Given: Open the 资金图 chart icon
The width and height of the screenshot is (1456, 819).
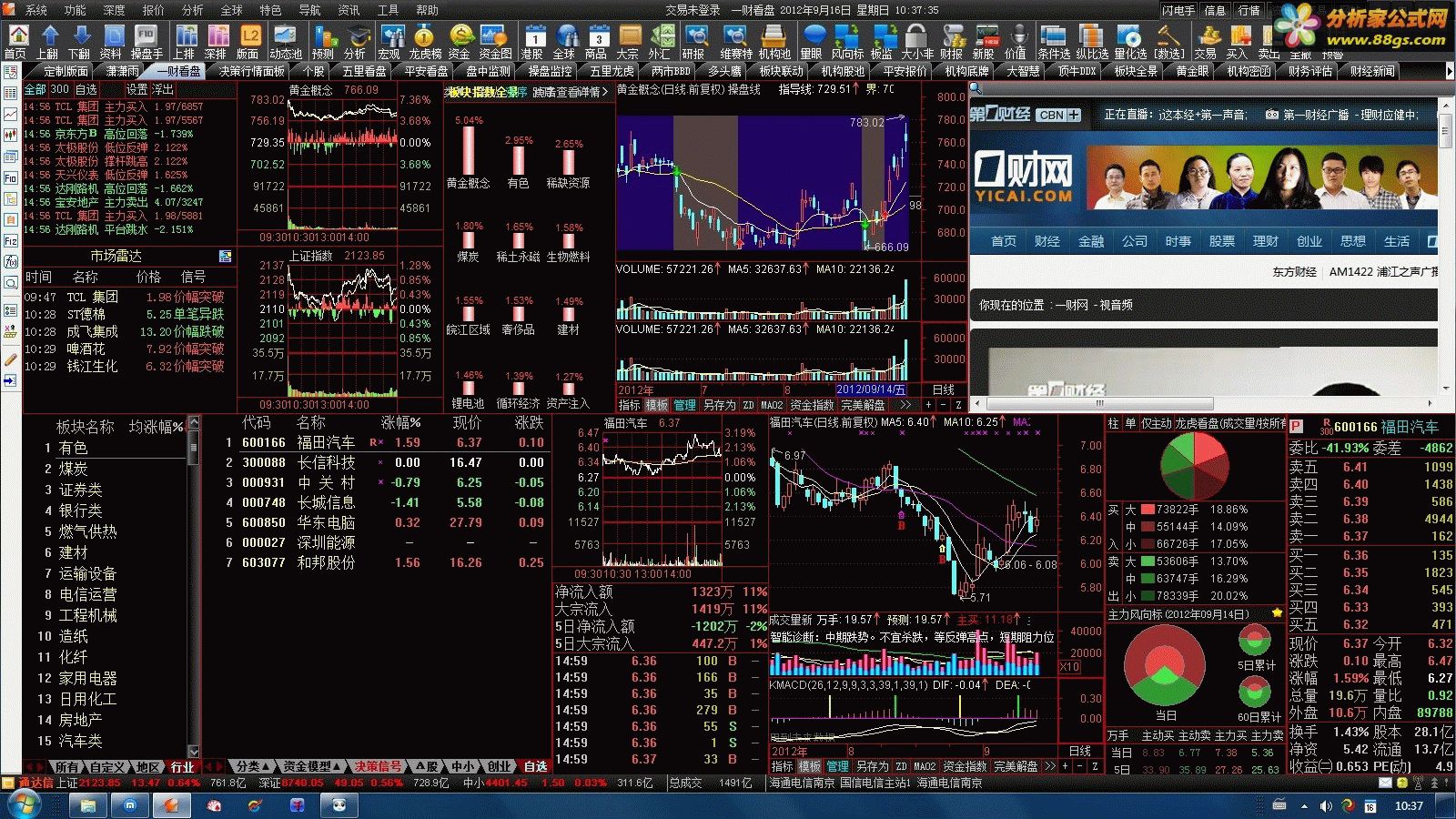Looking at the screenshot, I should (495, 41).
